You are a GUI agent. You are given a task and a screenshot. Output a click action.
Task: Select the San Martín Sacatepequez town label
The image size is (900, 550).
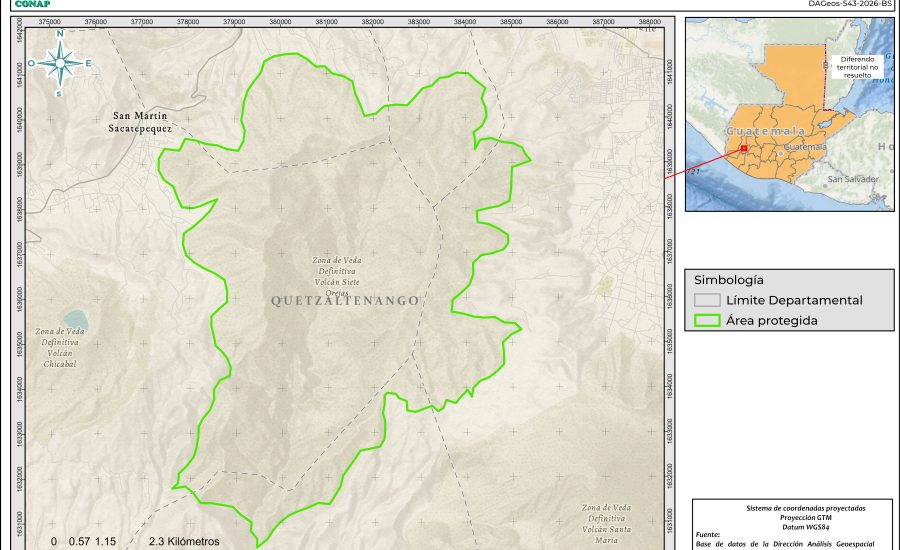pos(141,122)
